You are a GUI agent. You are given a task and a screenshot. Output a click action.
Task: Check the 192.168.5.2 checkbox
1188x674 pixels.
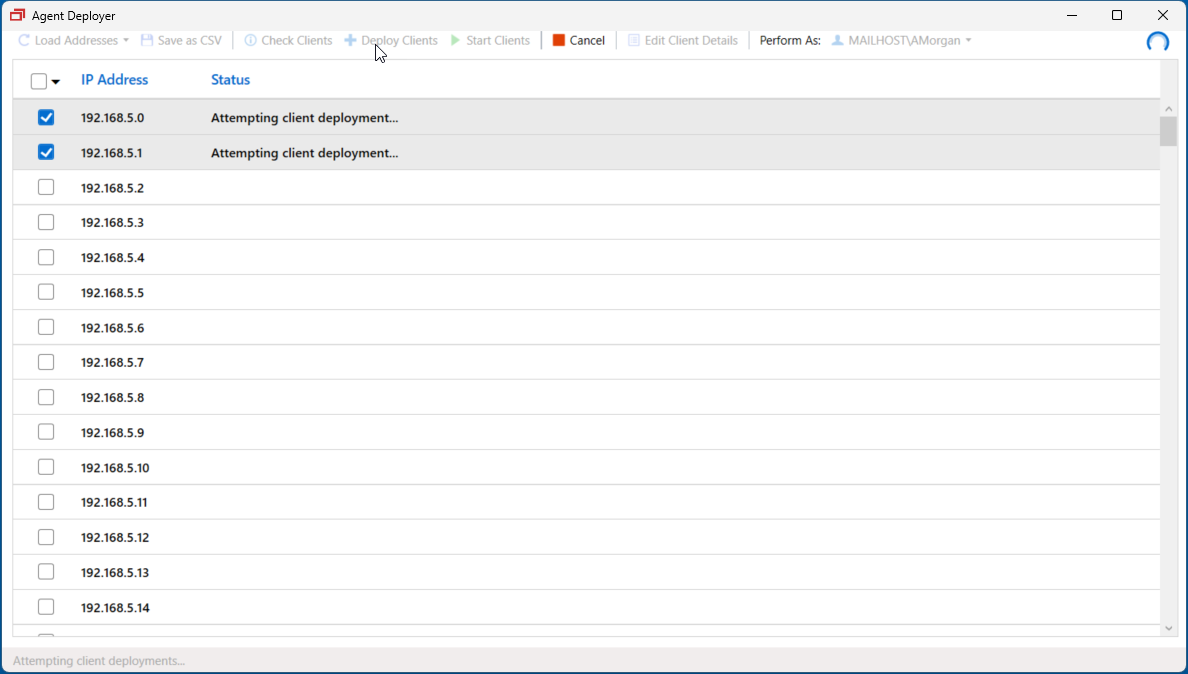click(45, 187)
